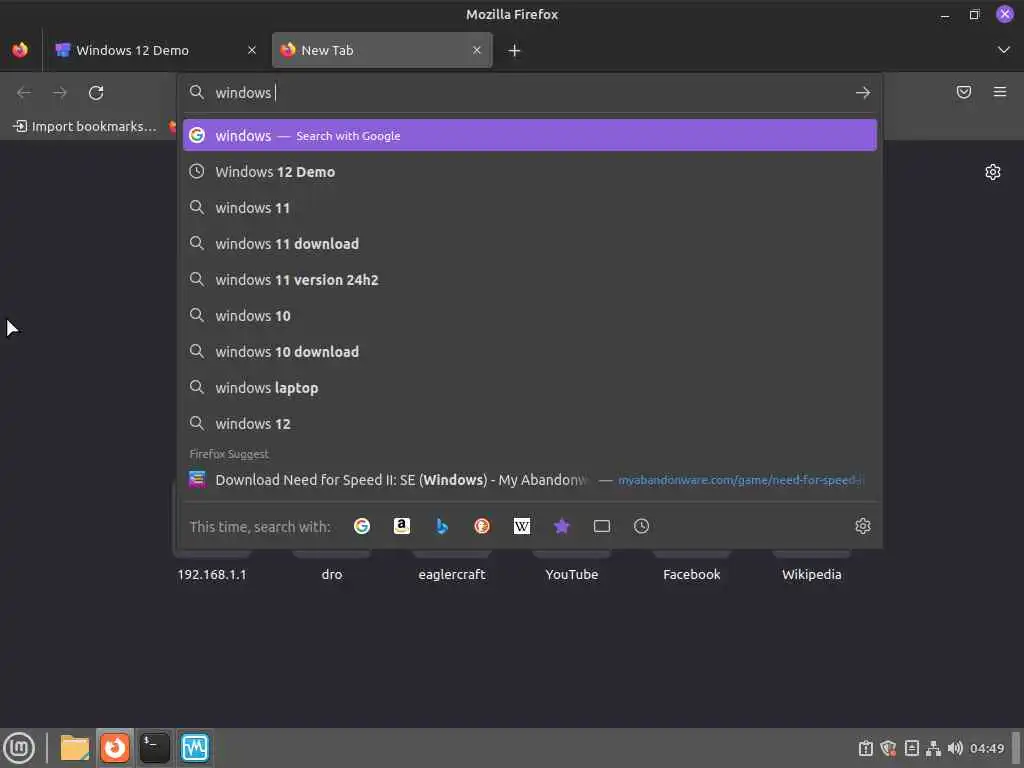The width and height of the screenshot is (1024, 768).
Task: Search this time with DuckDuckGo icon
Action: coord(482,526)
